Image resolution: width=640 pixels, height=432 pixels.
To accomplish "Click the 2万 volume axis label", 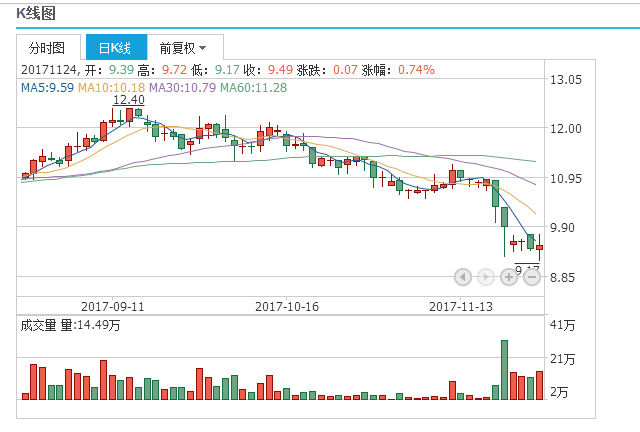I will (559, 392).
